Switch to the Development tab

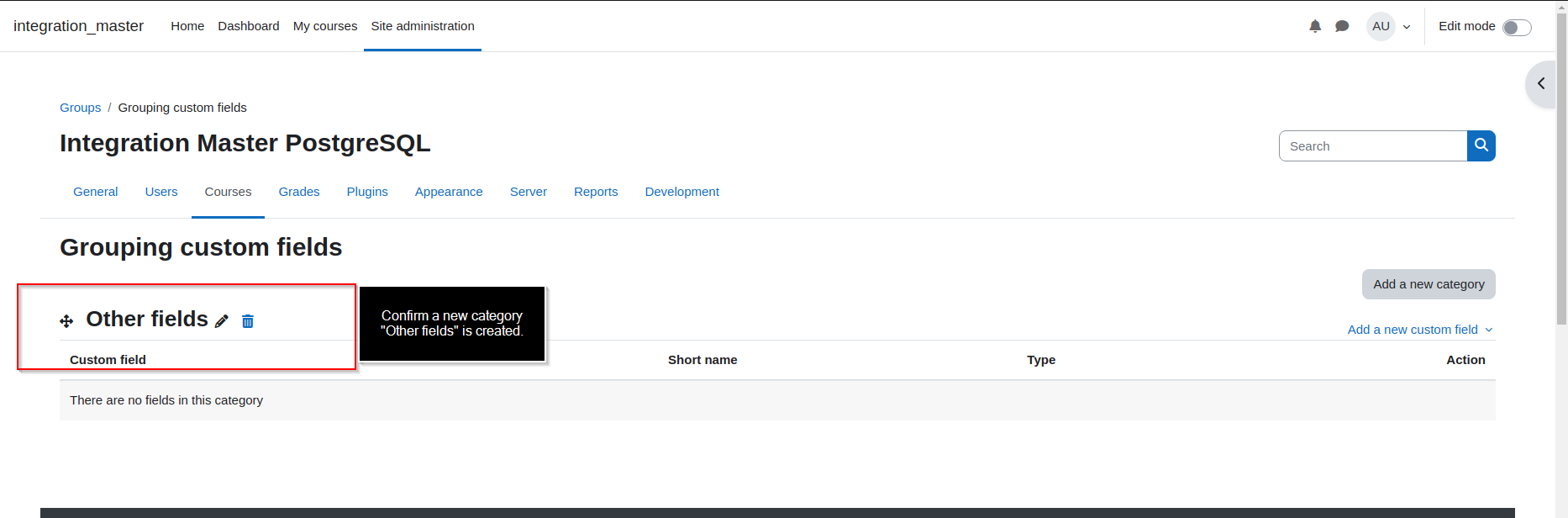(682, 192)
